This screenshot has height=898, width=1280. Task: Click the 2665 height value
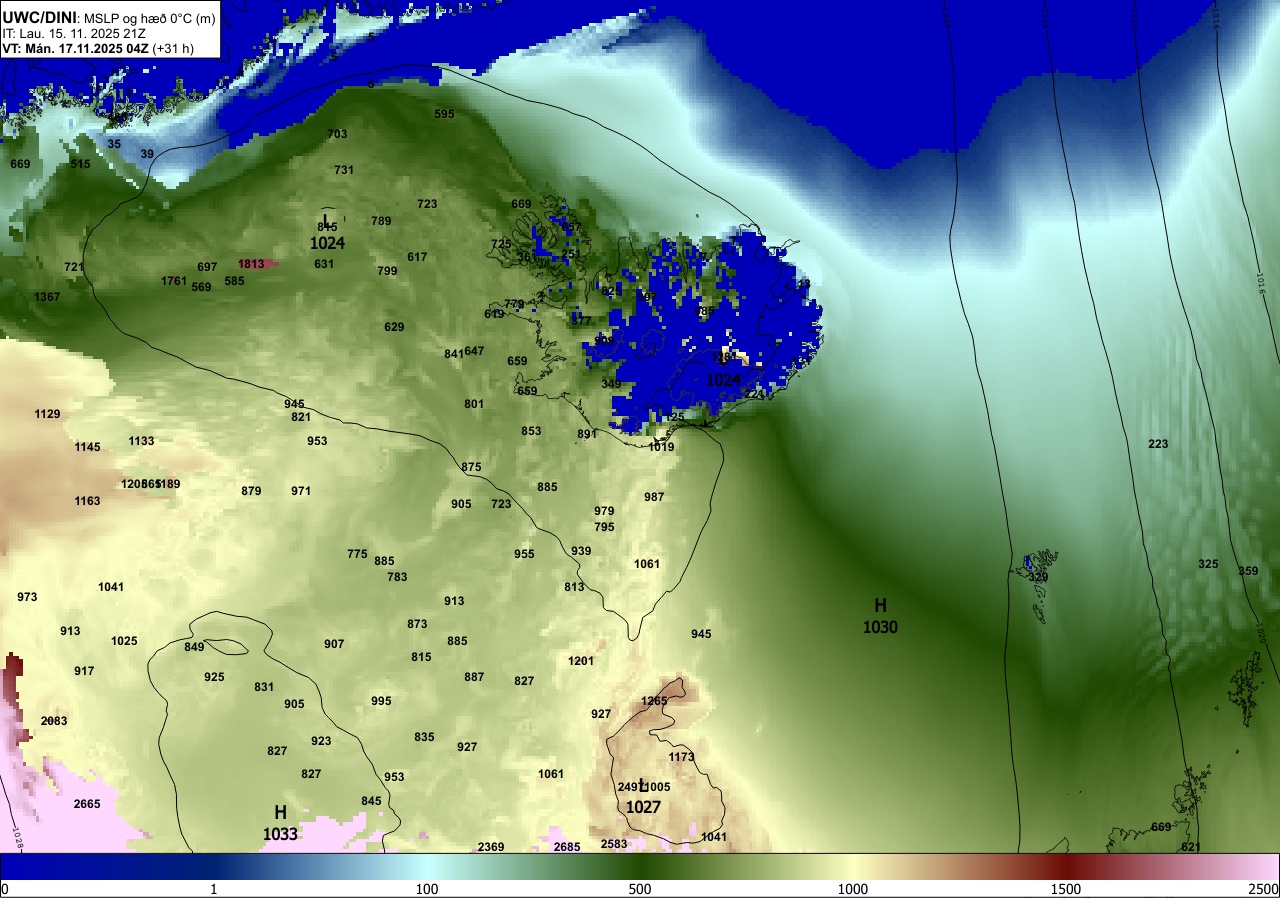pyautogui.click(x=87, y=804)
